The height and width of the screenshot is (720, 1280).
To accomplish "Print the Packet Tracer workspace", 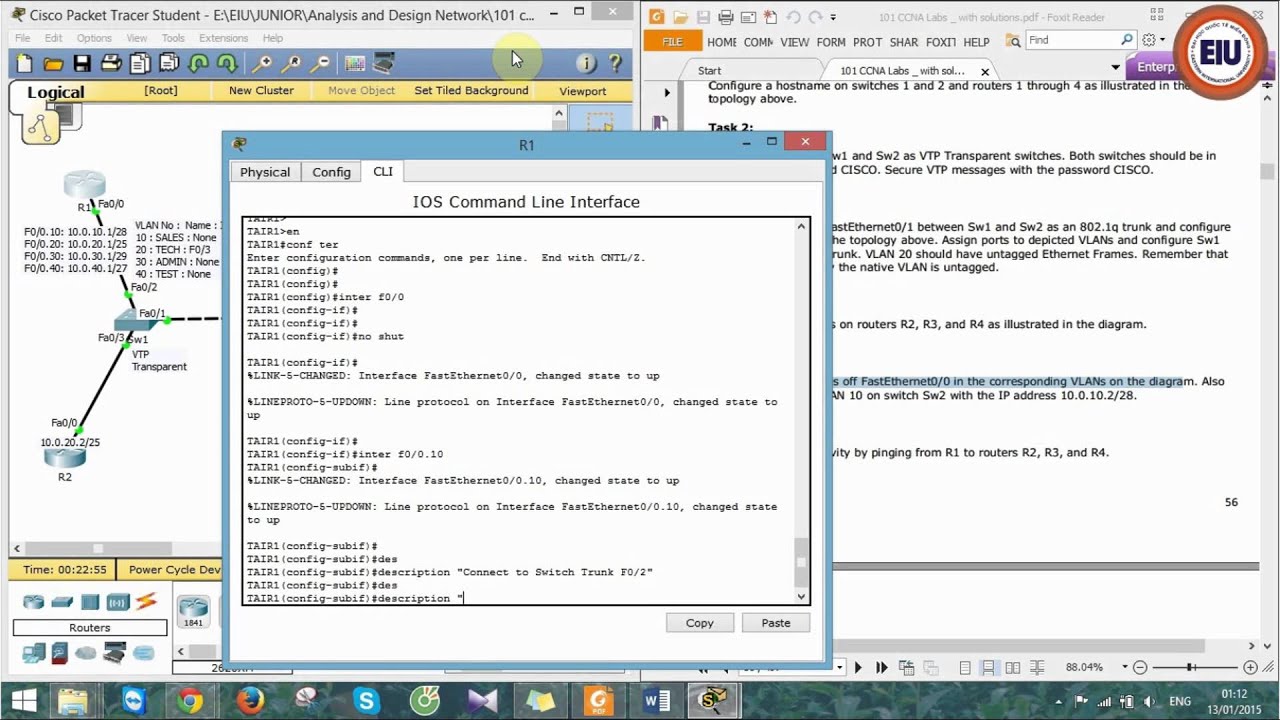I will point(111,64).
